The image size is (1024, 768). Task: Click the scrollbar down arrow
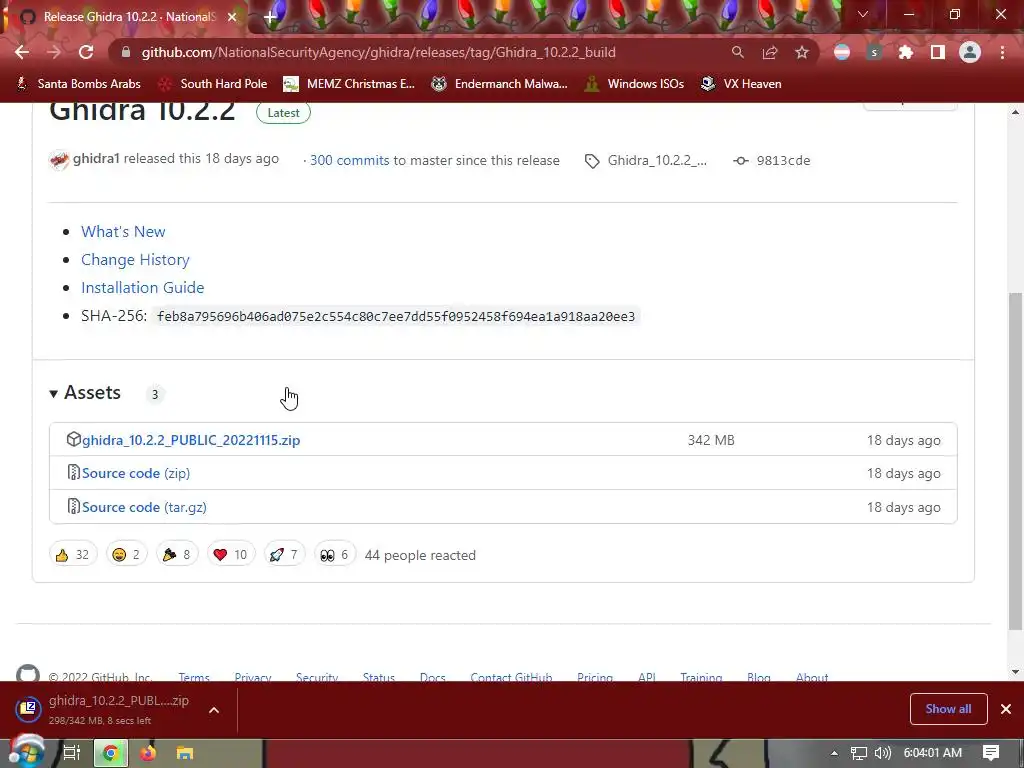point(1016,671)
